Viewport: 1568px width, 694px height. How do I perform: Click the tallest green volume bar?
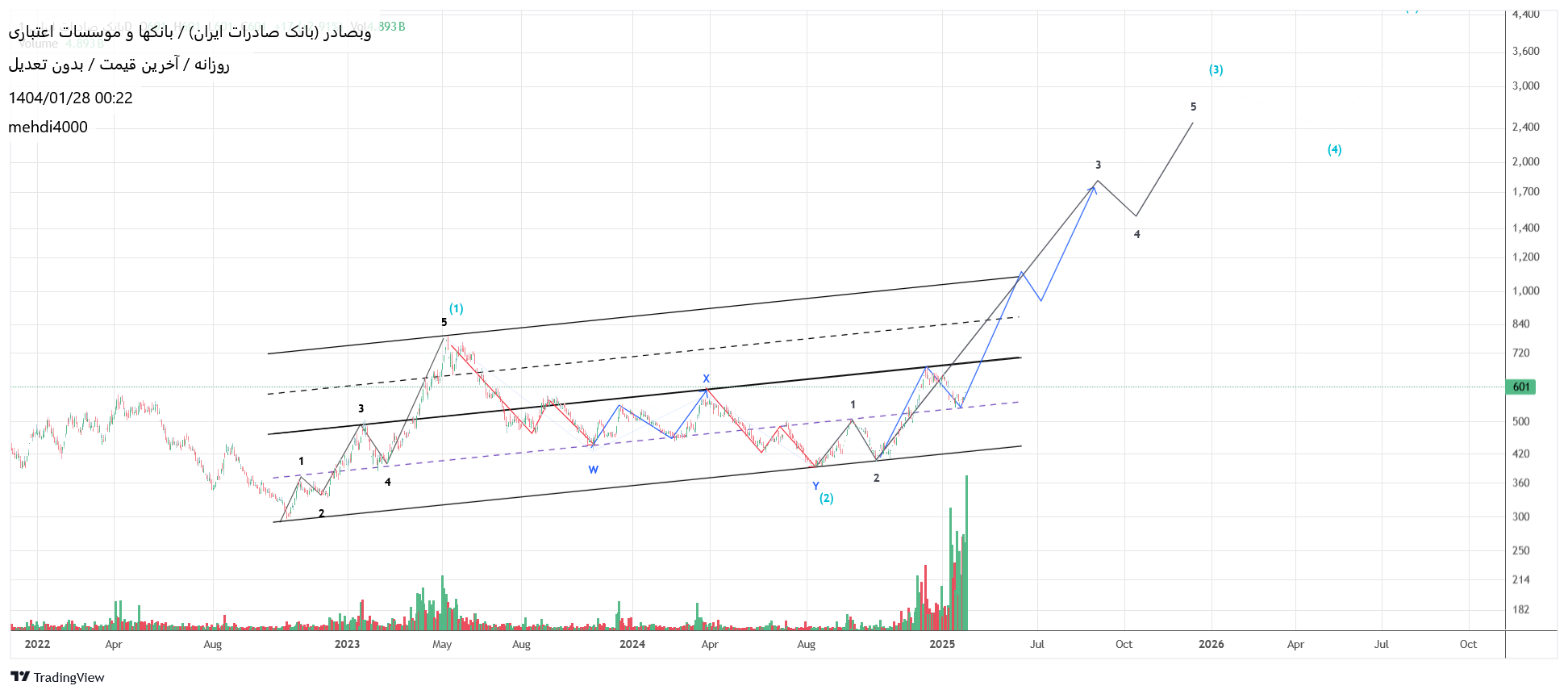click(x=966, y=553)
